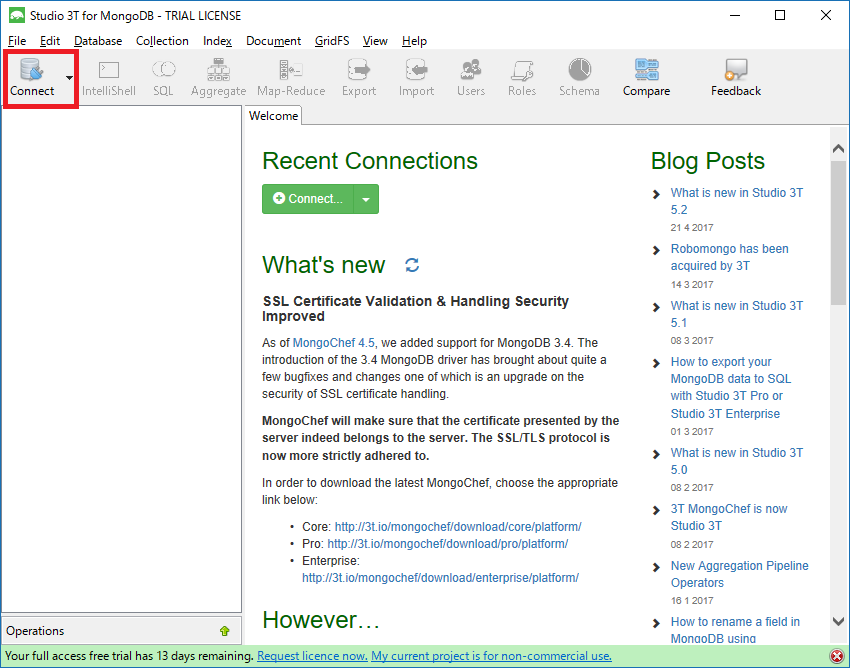Click the Operations panel header

pos(121,631)
